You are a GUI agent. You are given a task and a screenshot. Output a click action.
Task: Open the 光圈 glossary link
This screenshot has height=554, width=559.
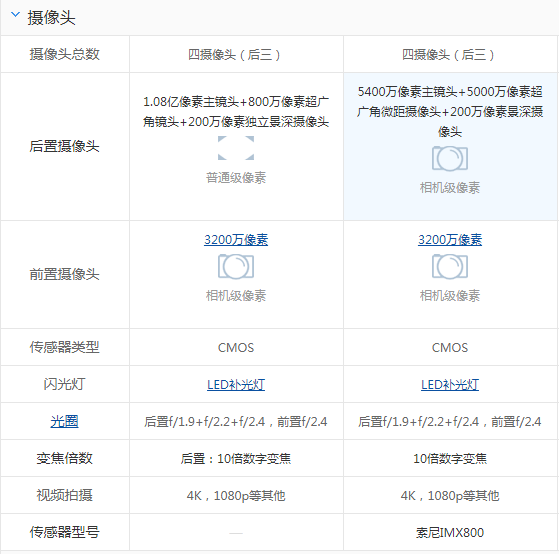point(65,421)
